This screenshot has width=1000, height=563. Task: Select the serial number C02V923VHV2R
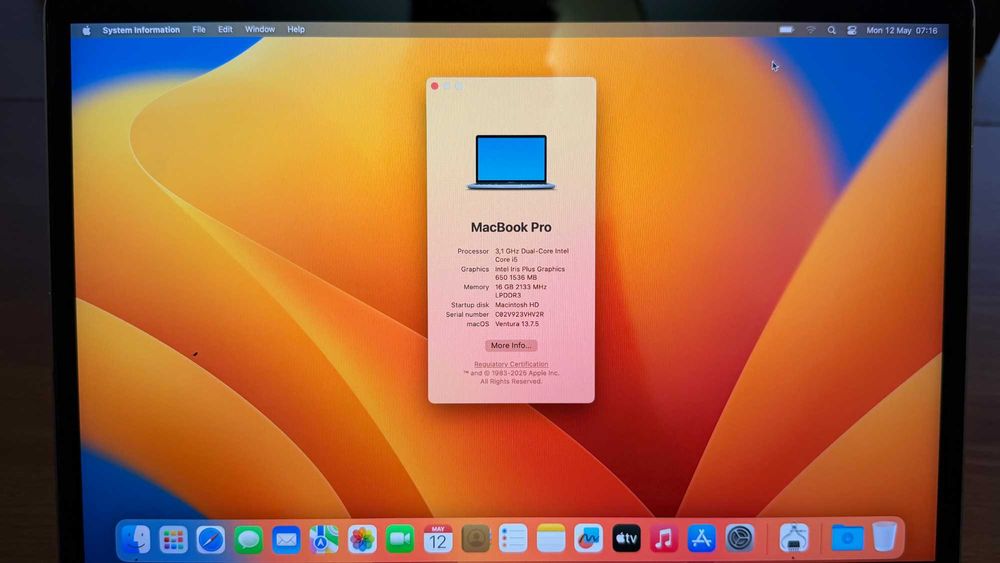(x=519, y=314)
